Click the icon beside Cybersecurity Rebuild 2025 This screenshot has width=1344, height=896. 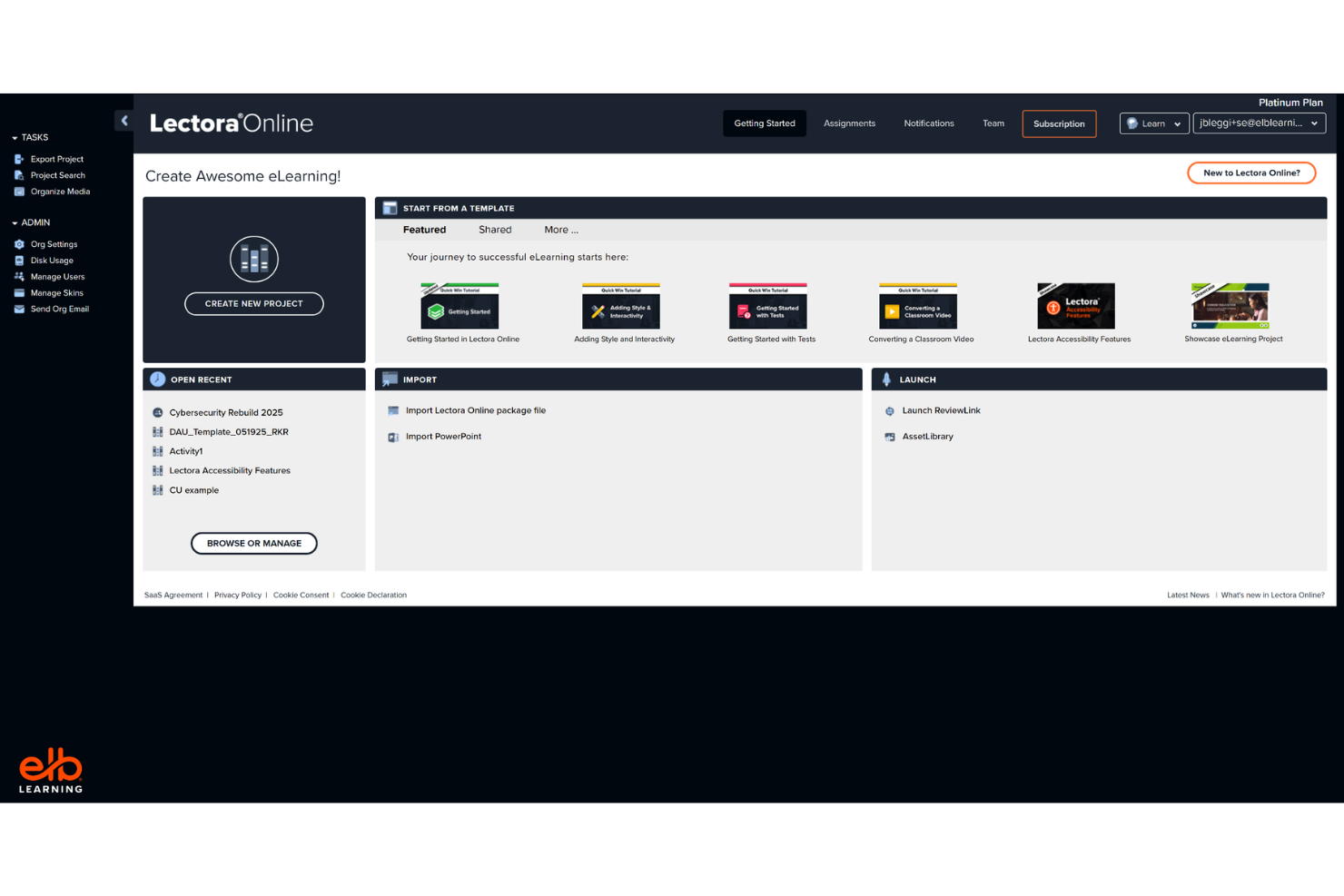pyautogui.click(x=158, y=413)
